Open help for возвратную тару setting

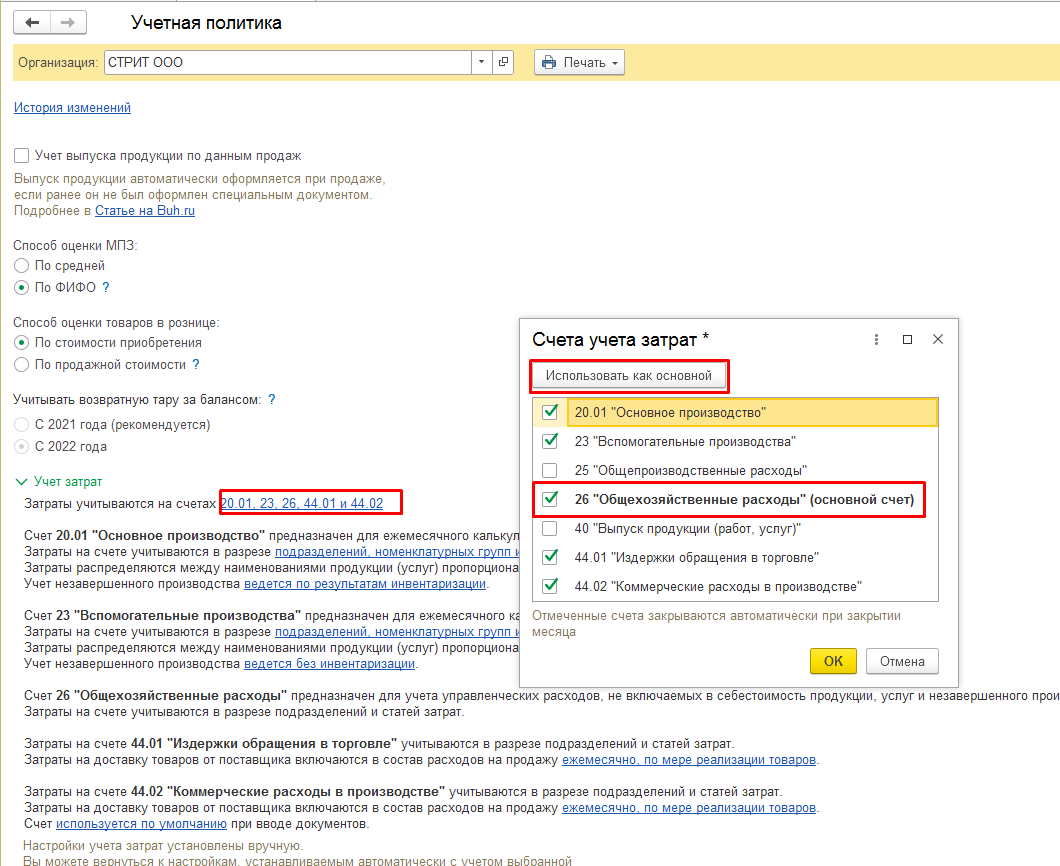click(x=272, y=400)
